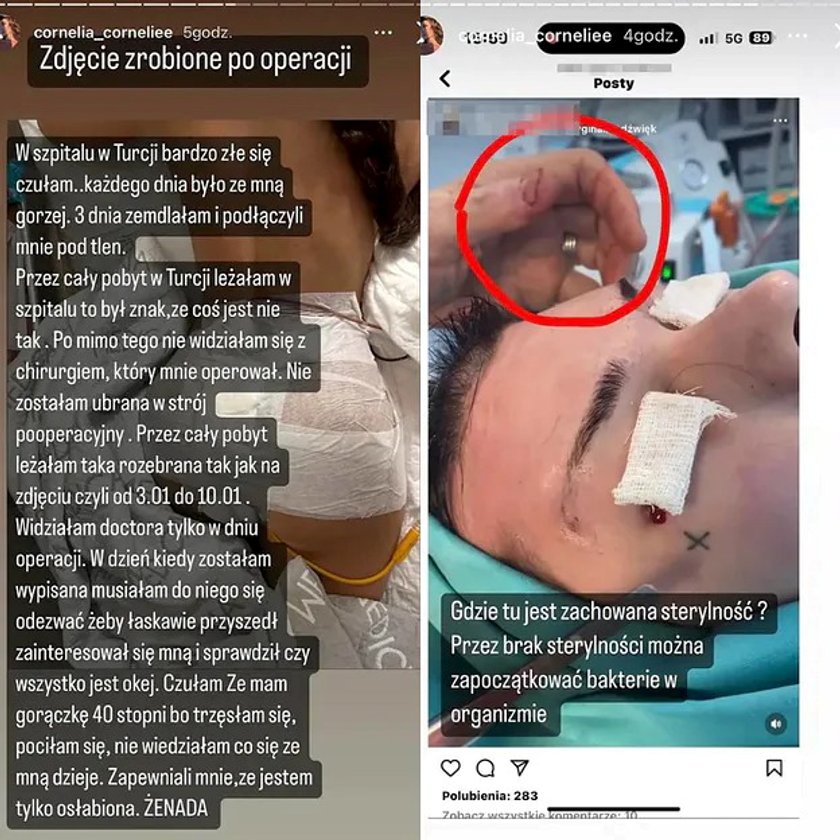Mute the video with speaker icon
This screenshot has height=840, width=840.
pyautogui.click(x=776, y=724)
